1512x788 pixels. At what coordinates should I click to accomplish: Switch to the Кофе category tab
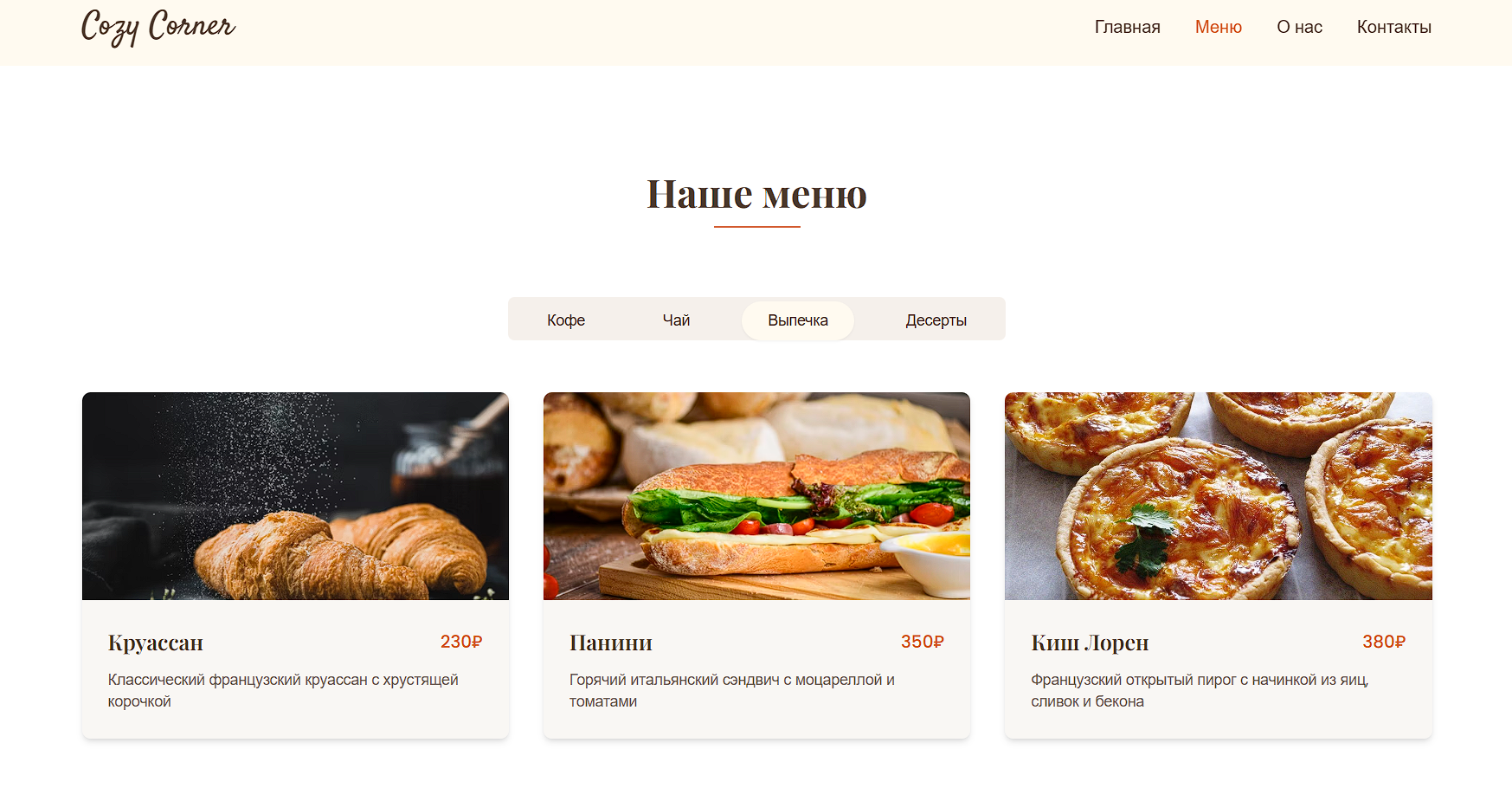click(x=566, y=320)
